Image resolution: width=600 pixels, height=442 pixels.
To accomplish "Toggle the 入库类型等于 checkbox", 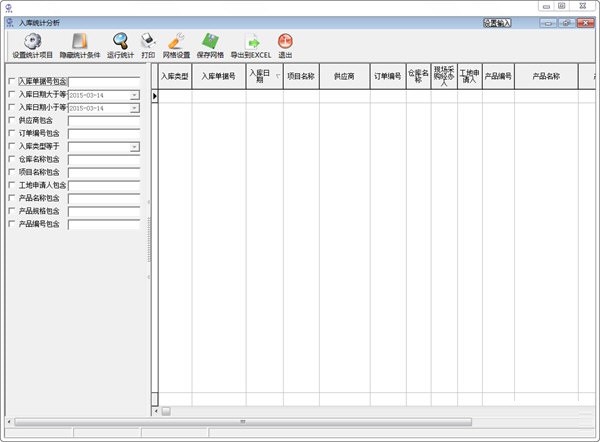I will [x=11, y=146].
